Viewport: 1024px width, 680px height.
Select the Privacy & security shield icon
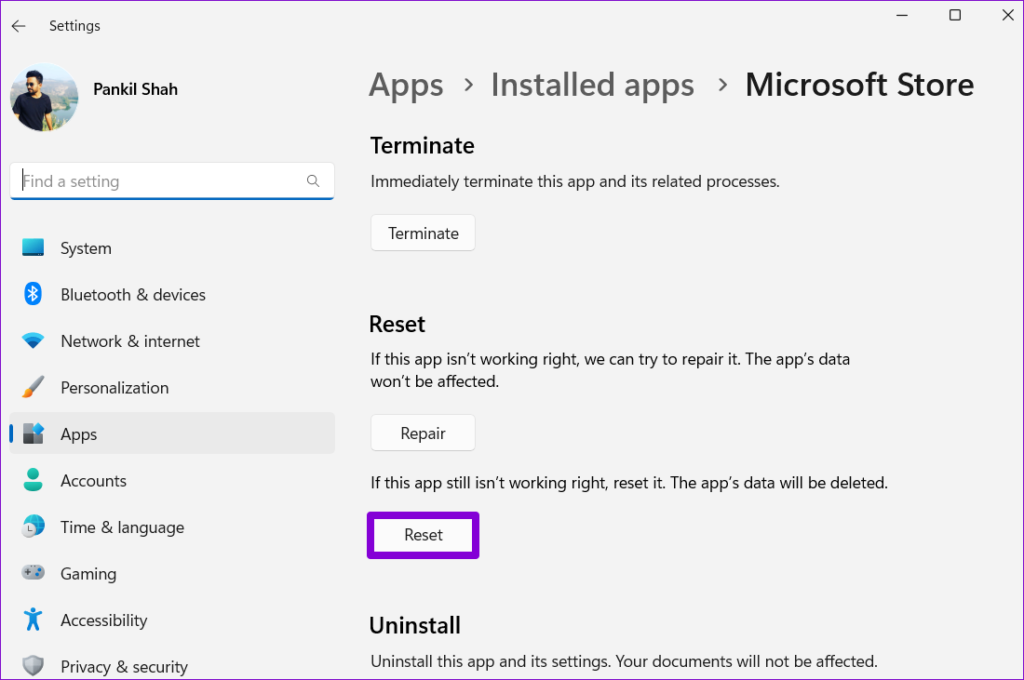click(x=33, y=666)
